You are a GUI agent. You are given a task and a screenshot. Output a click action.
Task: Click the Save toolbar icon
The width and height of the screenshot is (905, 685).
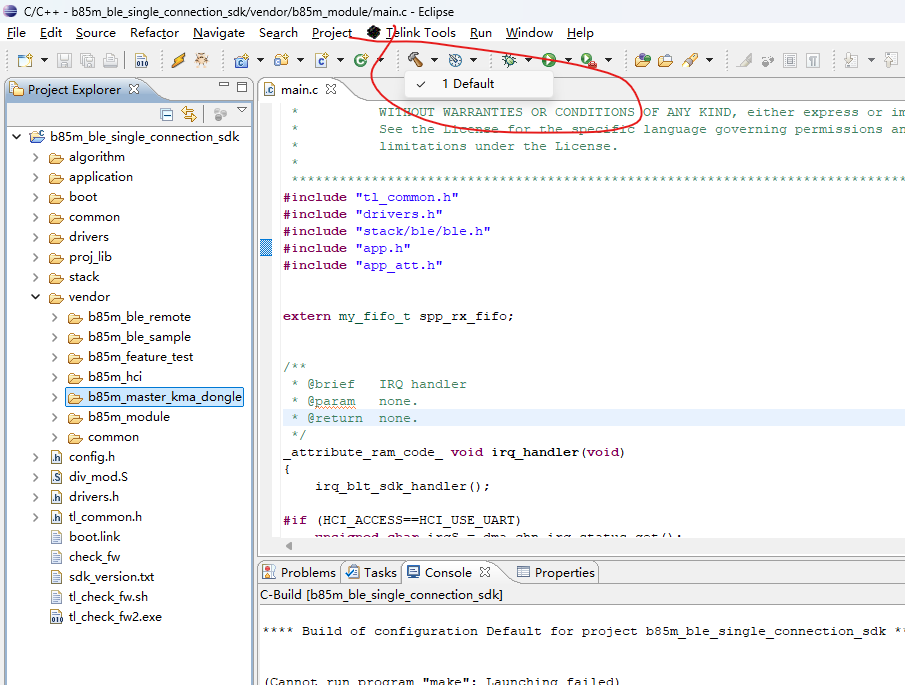pos(65,60)
